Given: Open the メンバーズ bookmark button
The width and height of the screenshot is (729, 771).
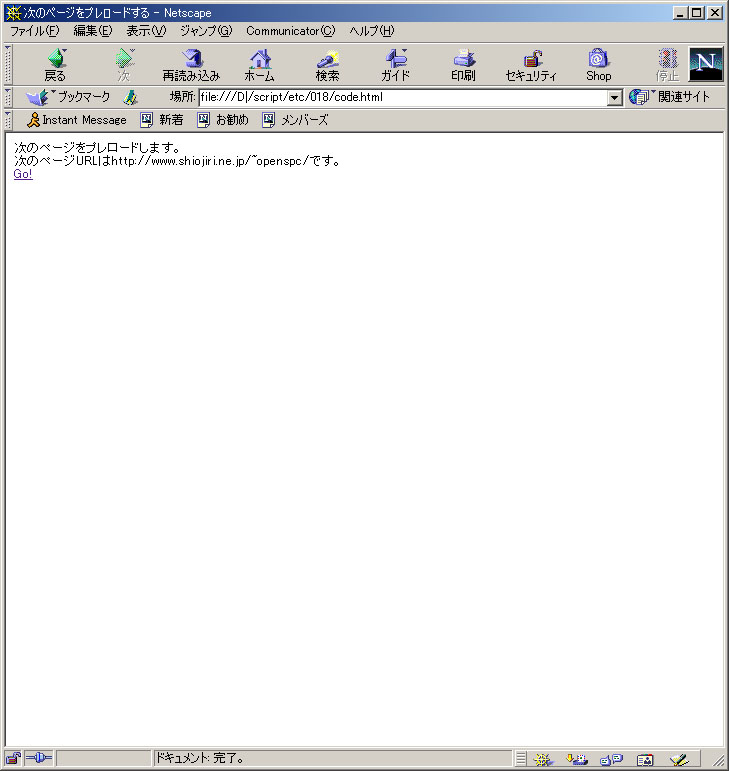Looking at the screenshot, I should pos(295,120).
